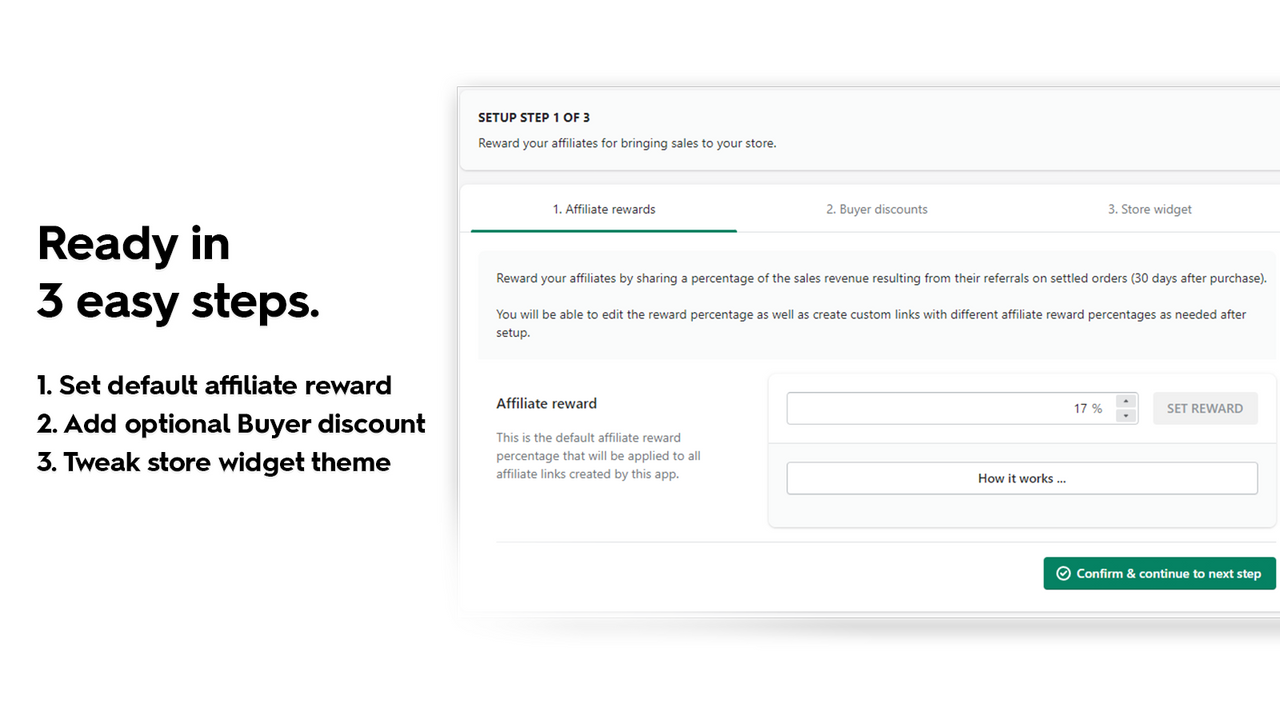Click the step text "Tweak store widget theme"

[x=213, y=462]
